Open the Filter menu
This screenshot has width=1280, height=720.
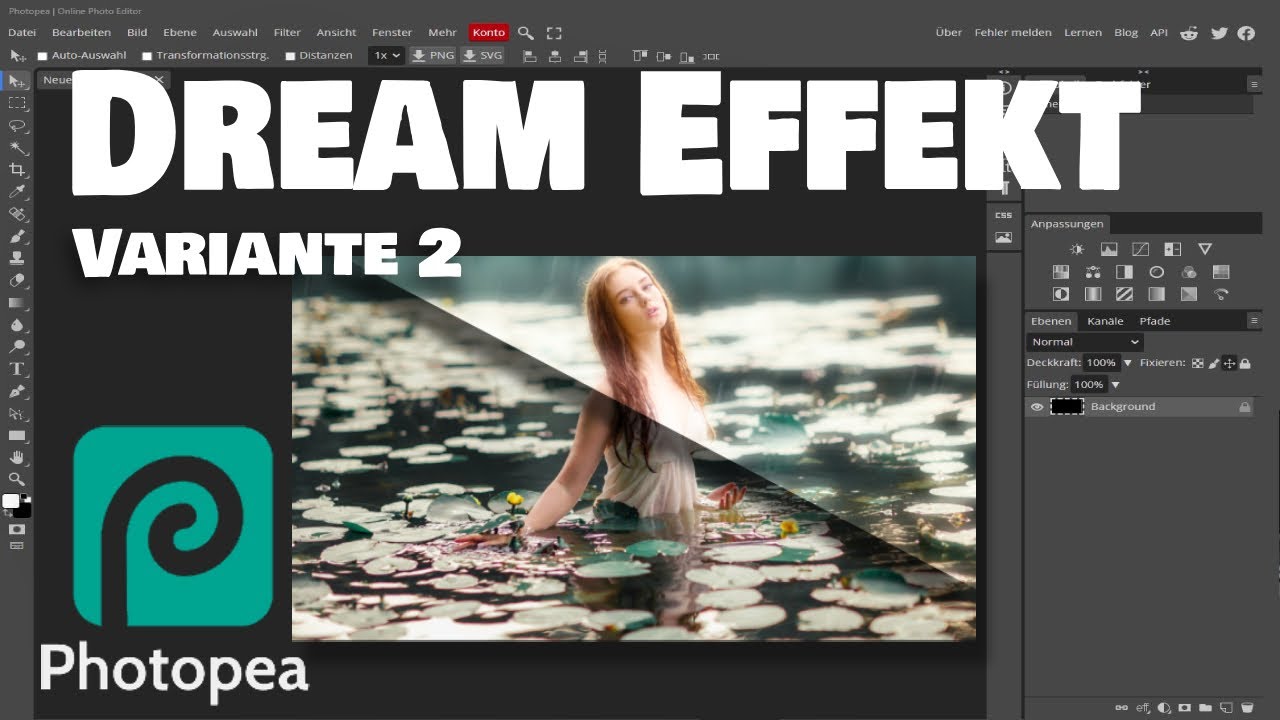[x=287, y=33]
